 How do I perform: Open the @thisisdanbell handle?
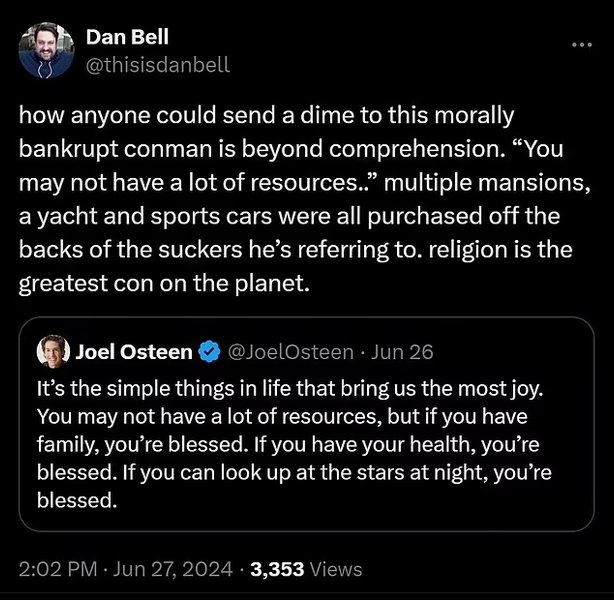tap(158, 64)
